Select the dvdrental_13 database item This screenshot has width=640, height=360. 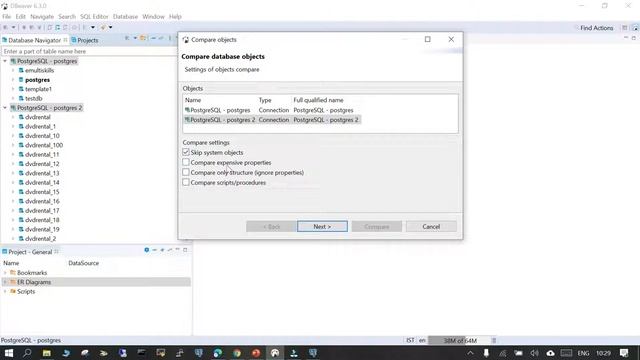(x=42, y=173)
